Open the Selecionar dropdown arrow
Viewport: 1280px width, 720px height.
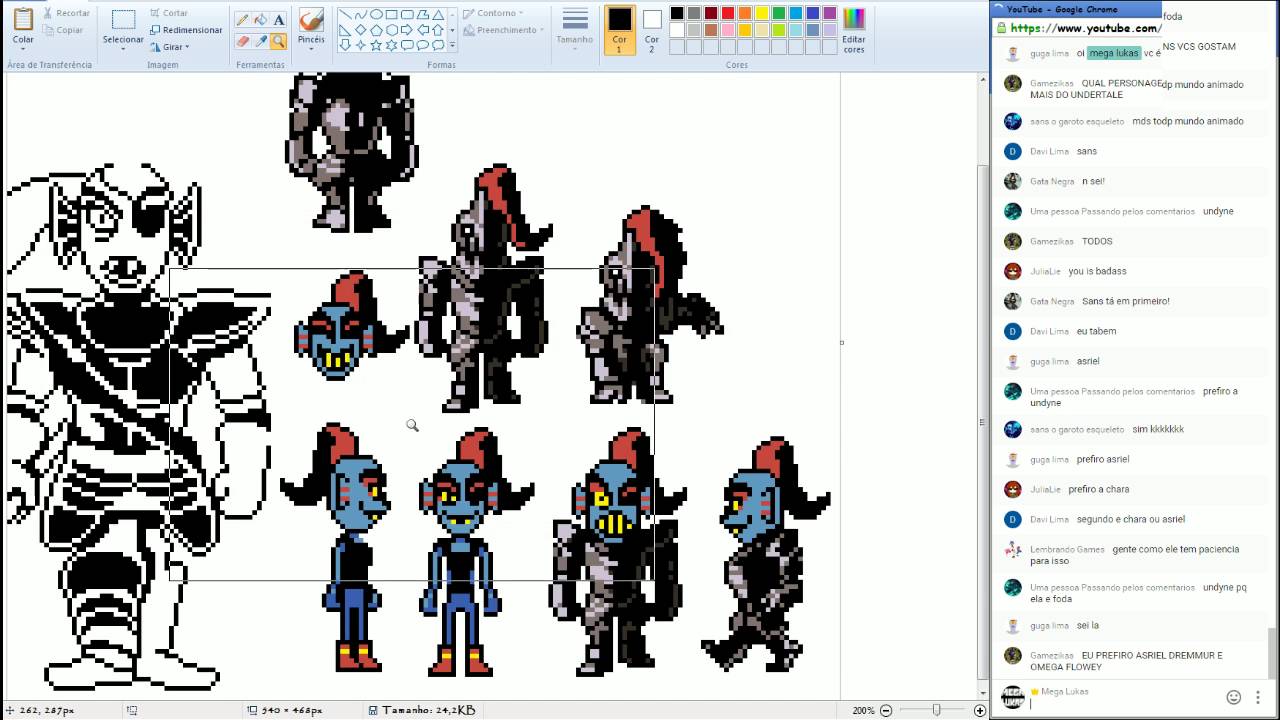pyautogui.click(x=123, y=50)
